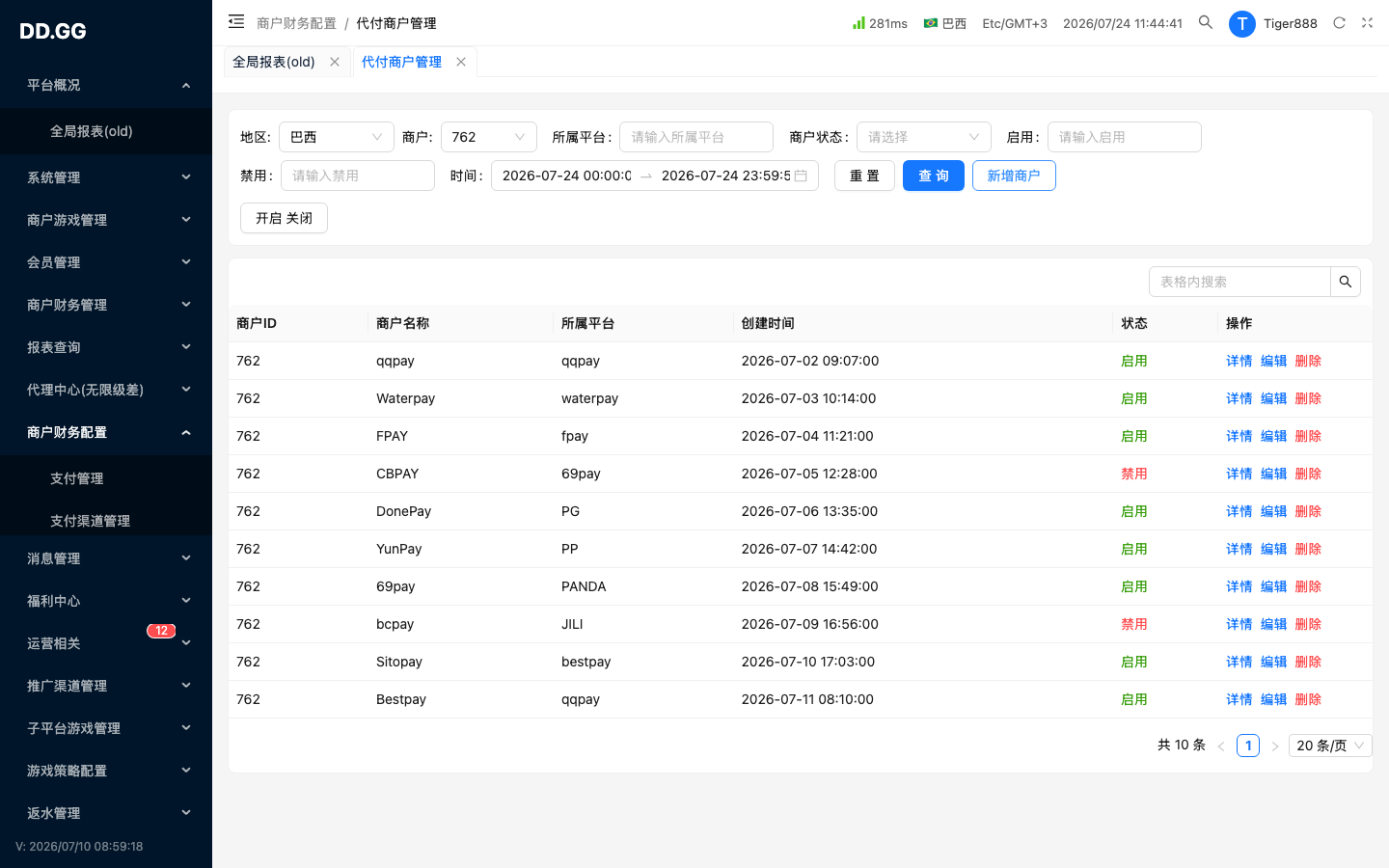
Task: Toggle fullscreen with the expand icon
Action: click(1367, 23)
